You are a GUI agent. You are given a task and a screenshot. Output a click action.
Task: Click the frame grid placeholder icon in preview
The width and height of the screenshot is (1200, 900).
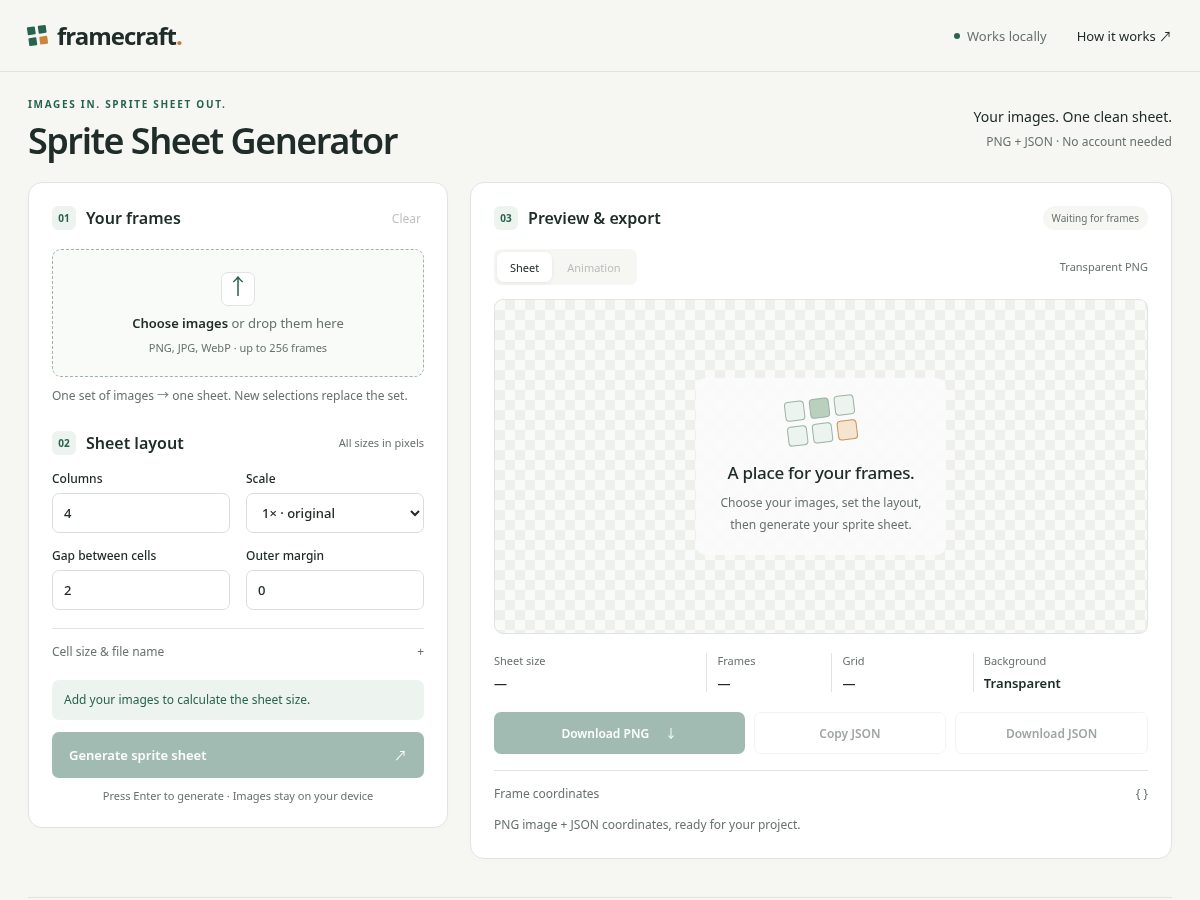click(x=821, y=420)
